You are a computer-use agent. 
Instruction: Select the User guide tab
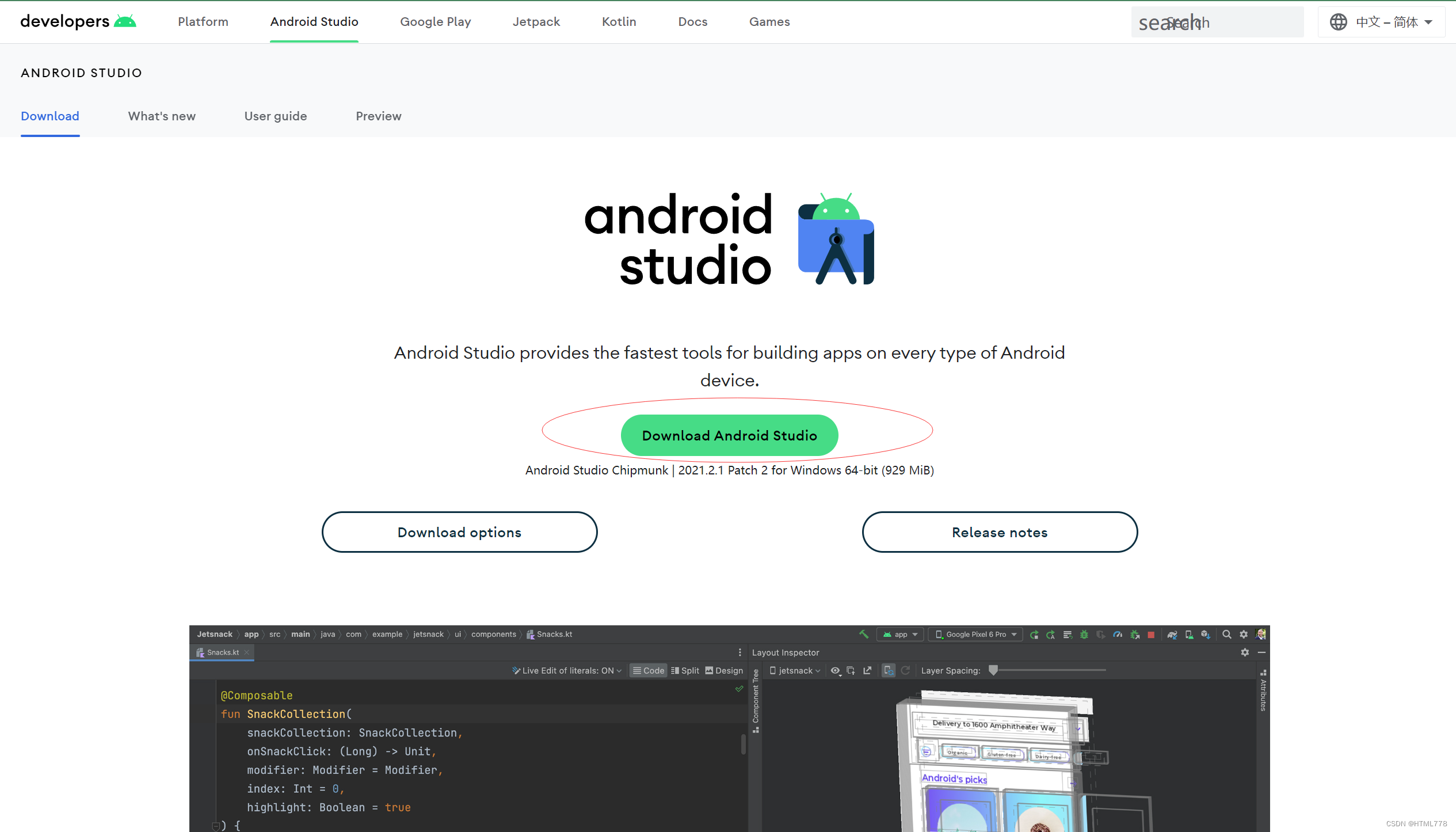(x=276, y=116)
